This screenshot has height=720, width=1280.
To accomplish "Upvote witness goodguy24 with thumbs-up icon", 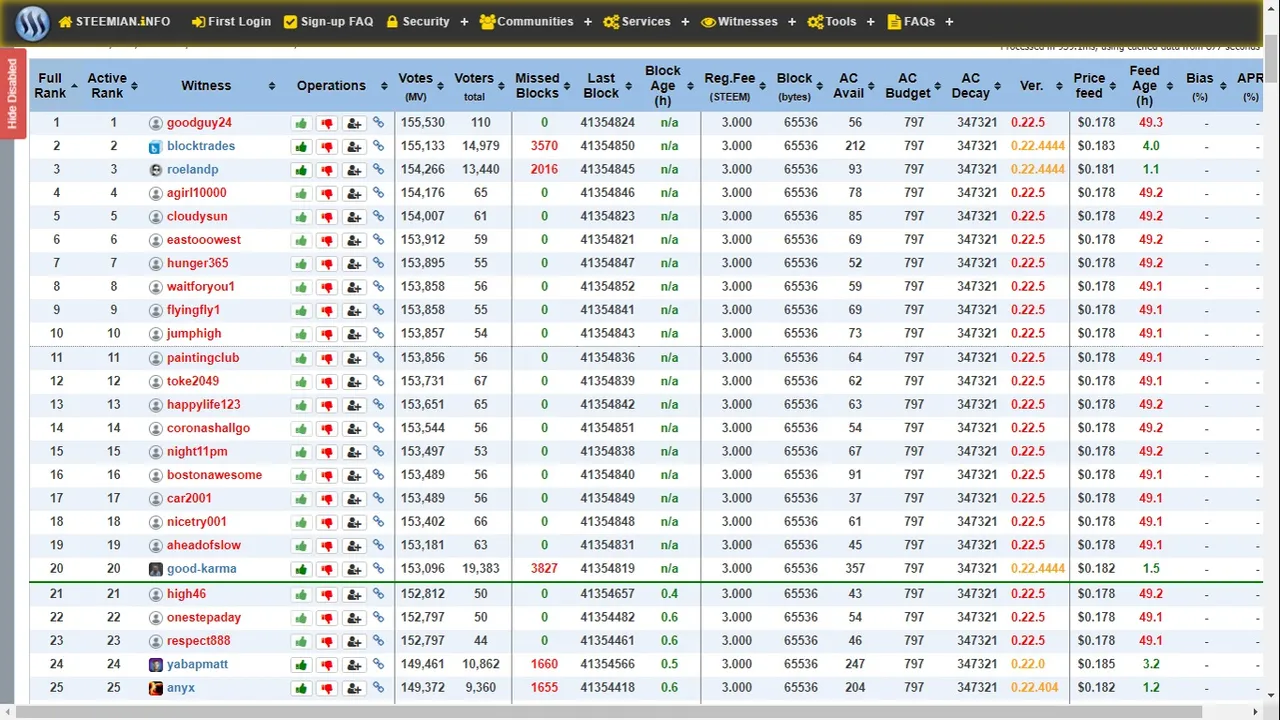I will 301,123.
